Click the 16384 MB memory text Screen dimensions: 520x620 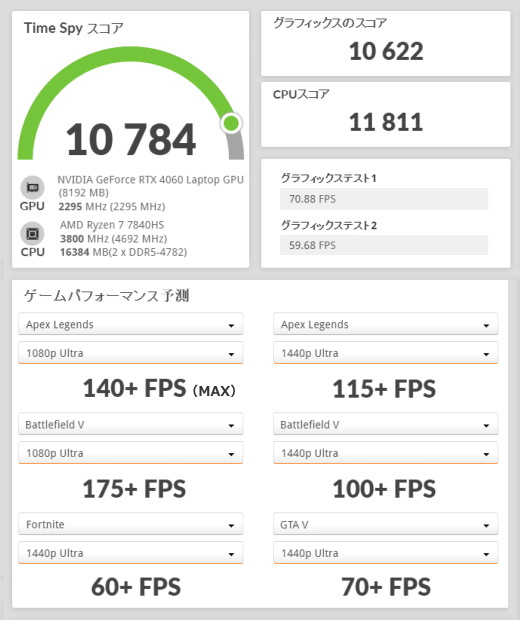(x=123, y=252)
